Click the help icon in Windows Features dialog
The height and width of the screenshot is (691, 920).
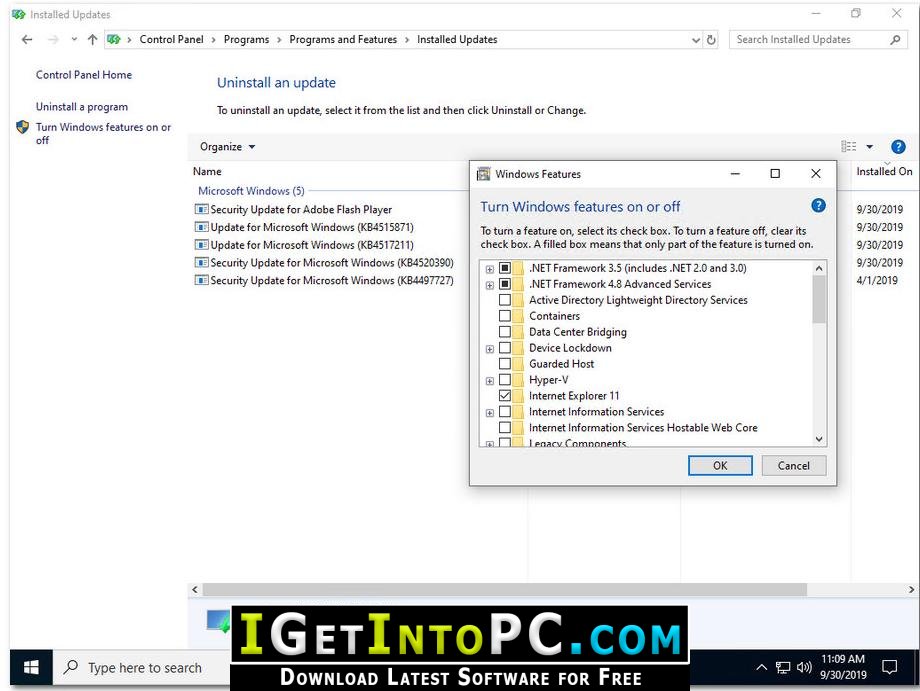818,205
